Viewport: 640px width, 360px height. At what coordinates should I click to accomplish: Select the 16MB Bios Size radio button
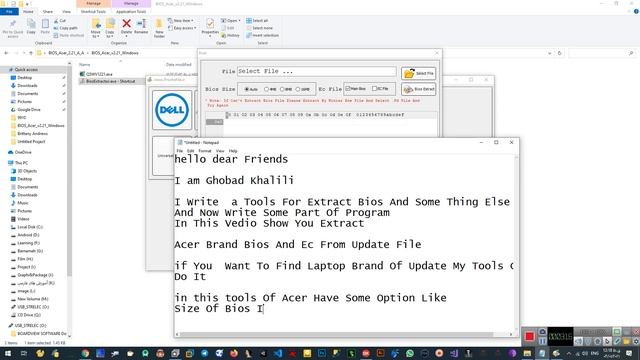click(298, 89)
